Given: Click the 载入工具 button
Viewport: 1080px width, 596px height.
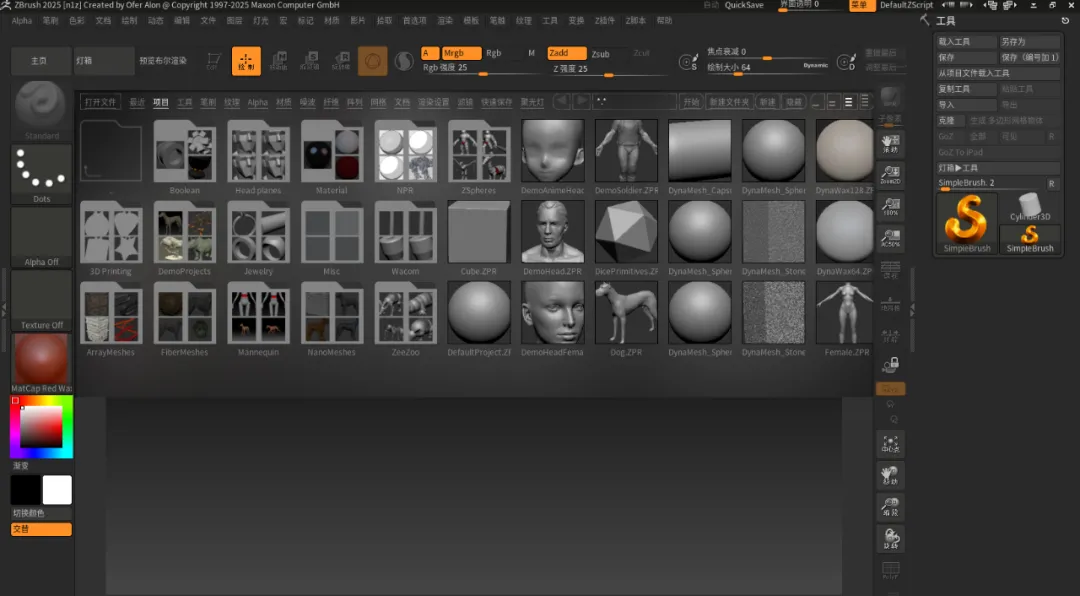Looking at the screenshot, I should (966, 42).
